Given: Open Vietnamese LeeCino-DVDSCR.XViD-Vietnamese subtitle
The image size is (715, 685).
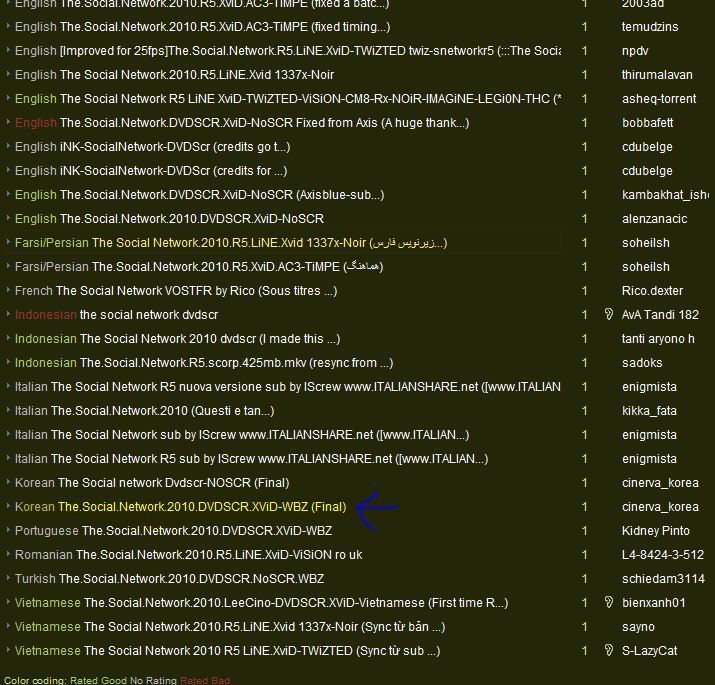Looking at the screenshot, I should 261,603.
